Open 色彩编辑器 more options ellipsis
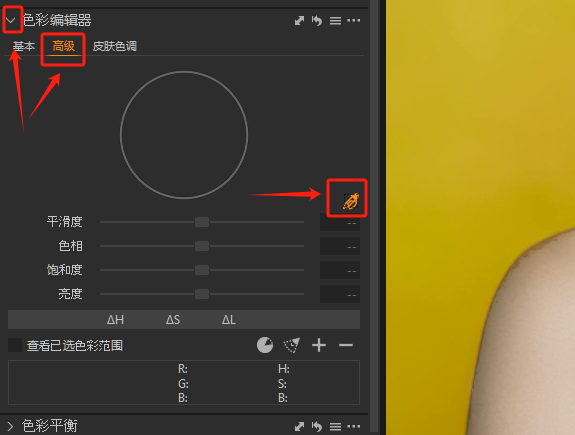The width and height of the screenshot is (575, 435). pyautogui.click(x=354, y=21)
